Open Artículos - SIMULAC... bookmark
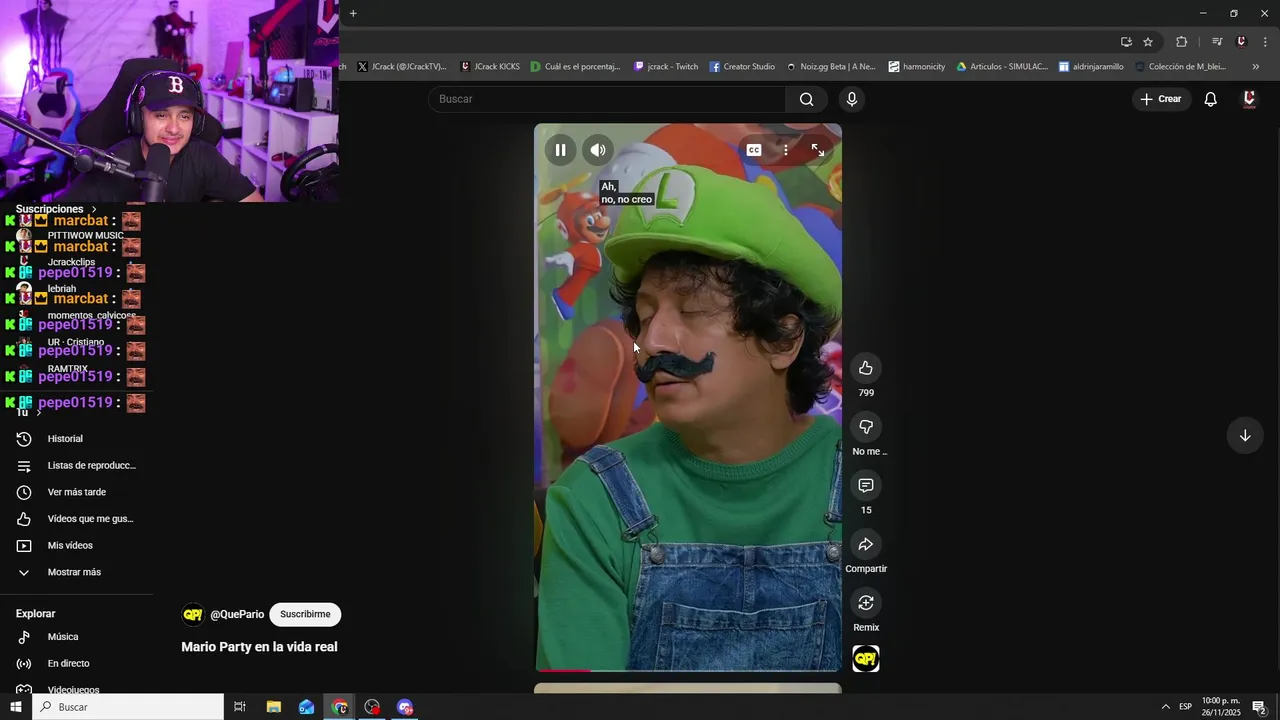1280x720 pixels. [x=1002, y=67]
